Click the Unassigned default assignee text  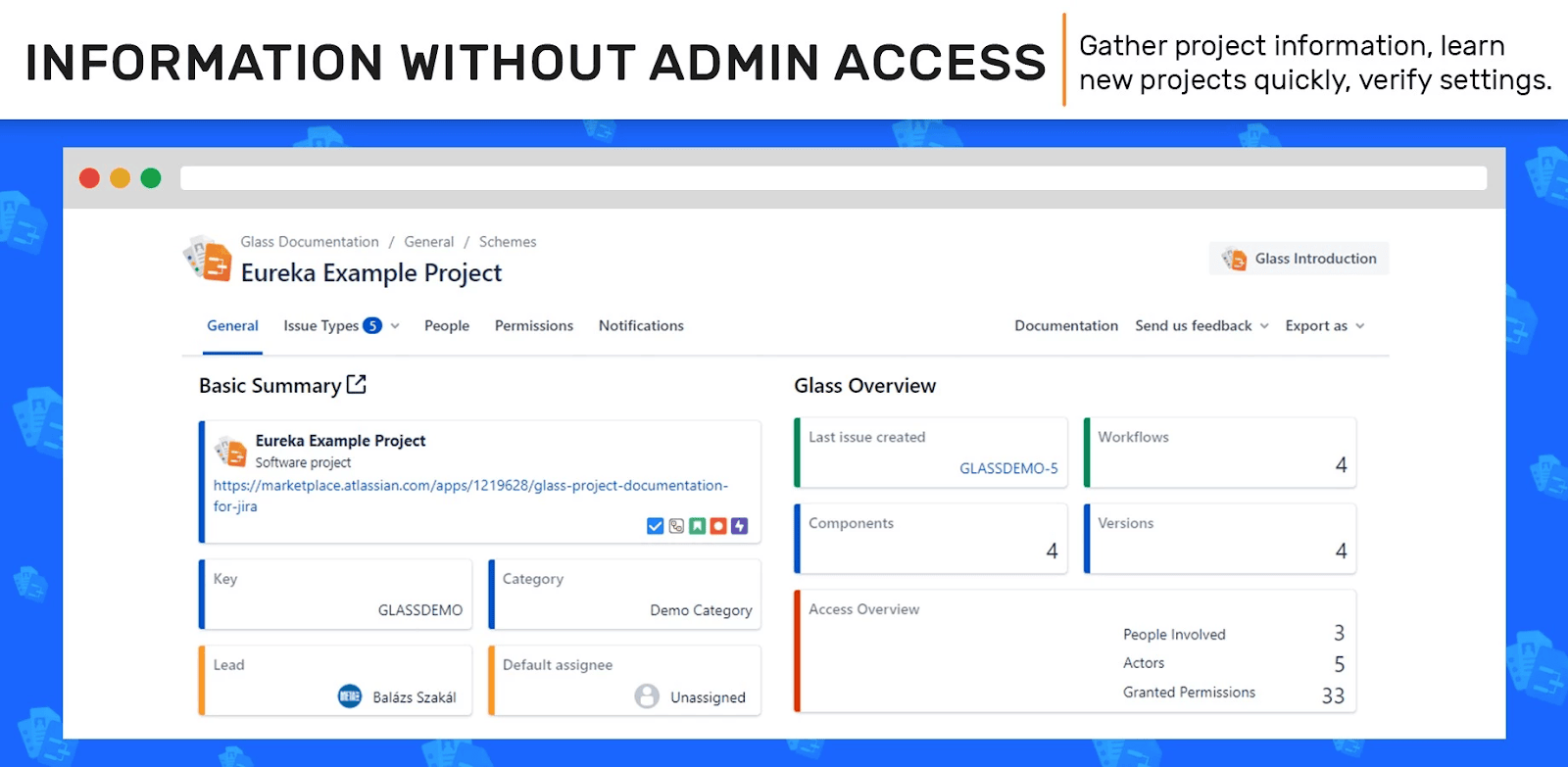pyautogui.click(x=708, y=697)
